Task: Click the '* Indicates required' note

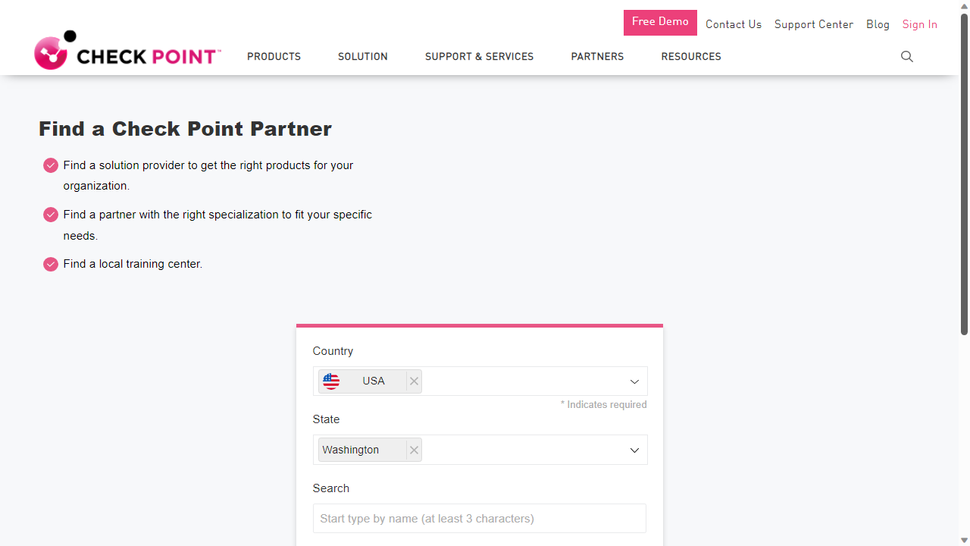Action: coord(603,404)
